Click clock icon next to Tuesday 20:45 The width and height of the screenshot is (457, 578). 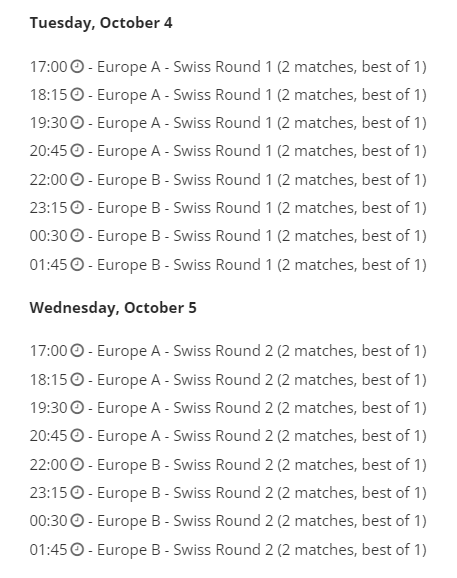pos(77,151)
